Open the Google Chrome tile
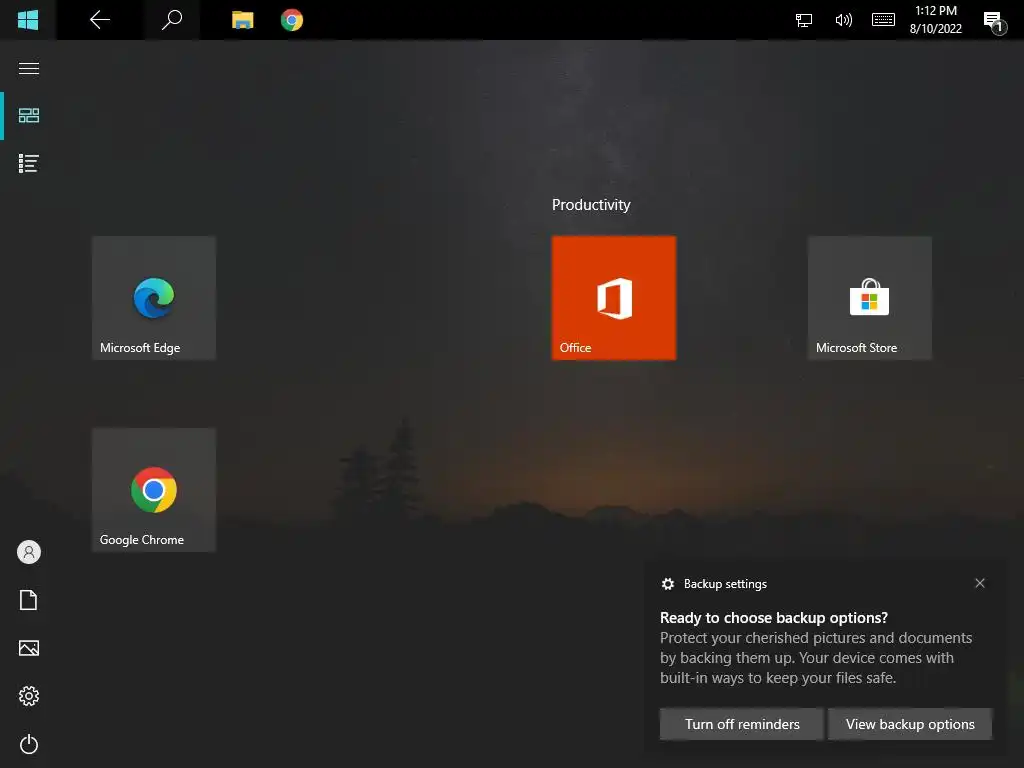 [154, 490]
